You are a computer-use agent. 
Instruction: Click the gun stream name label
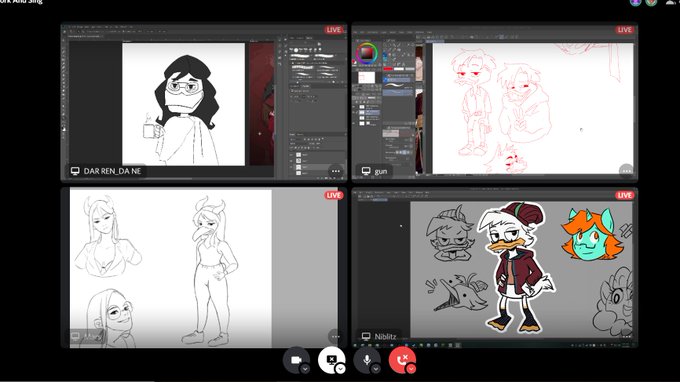pos(381,172)
